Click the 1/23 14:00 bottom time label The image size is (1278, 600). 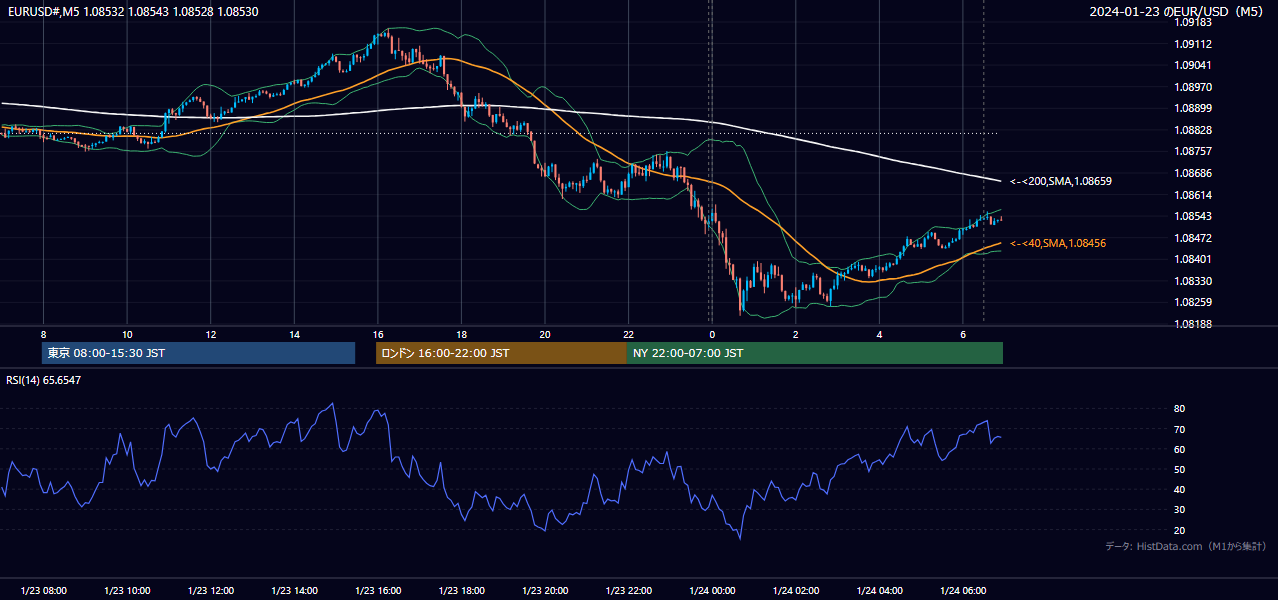(x=294, y=591)
